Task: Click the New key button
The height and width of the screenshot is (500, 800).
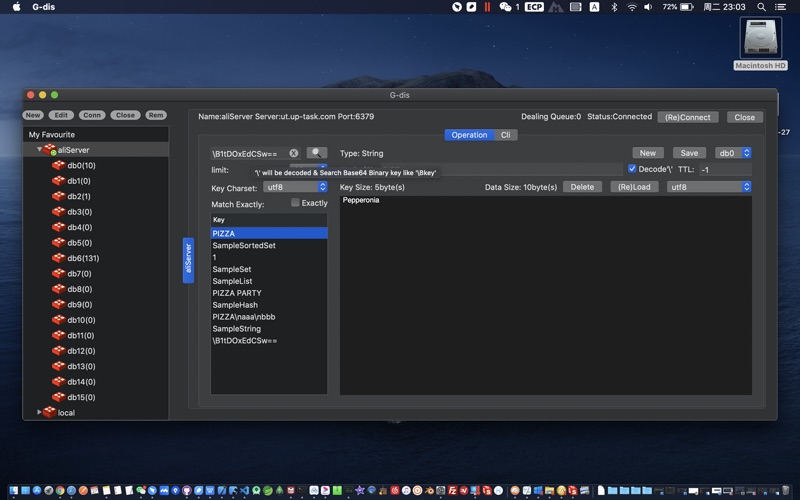Action: click(648, 153)
